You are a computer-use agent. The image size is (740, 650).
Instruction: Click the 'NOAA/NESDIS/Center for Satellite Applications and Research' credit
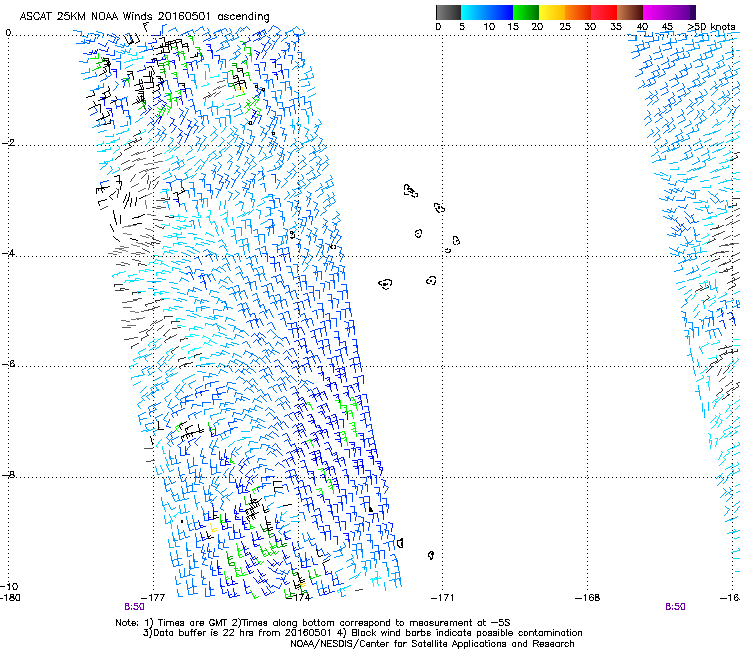432,644
